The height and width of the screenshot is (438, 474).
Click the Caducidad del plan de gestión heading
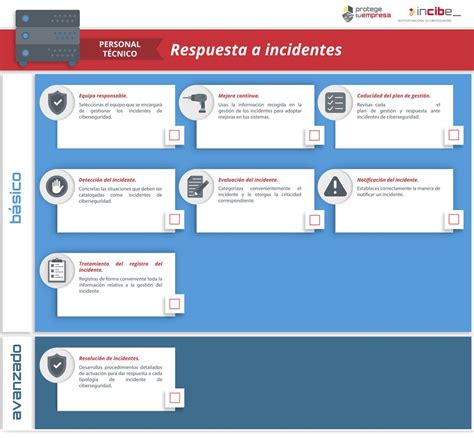[x=394, y=96]
